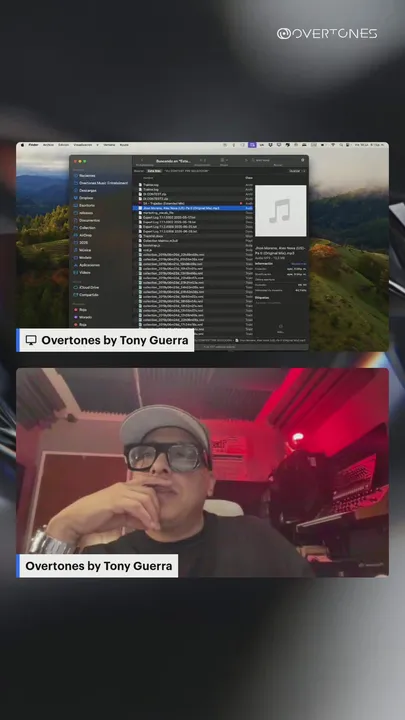The height and width of the screenshot is (720, 405).
Task: Open the group-by dropdown in Finder toolbar
Action: (x=224, y=160)
